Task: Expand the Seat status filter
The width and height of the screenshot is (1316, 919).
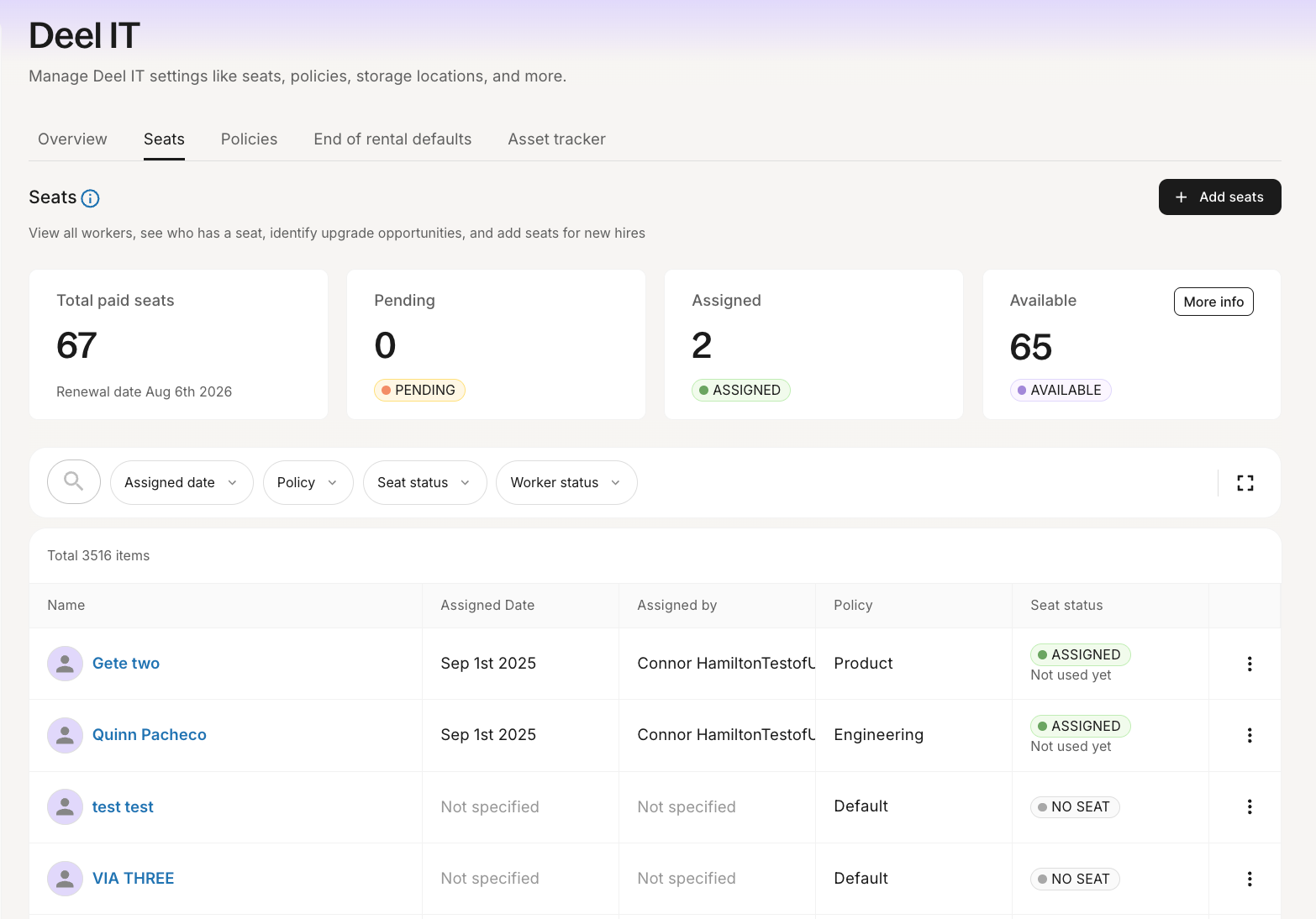Action: click(x=424, y=483)
